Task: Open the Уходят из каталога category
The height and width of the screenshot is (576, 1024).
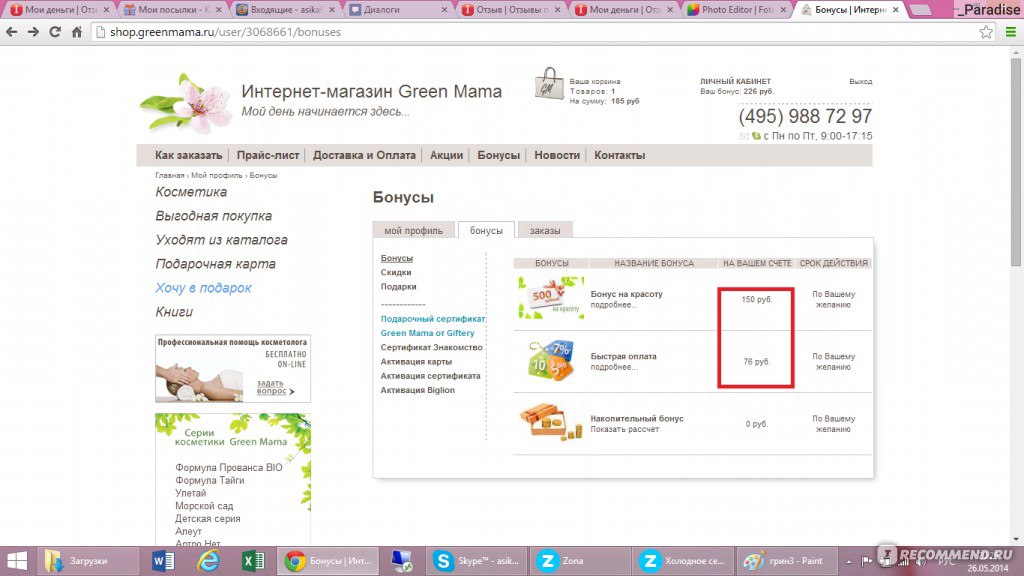Action: [x=221, y=240]
